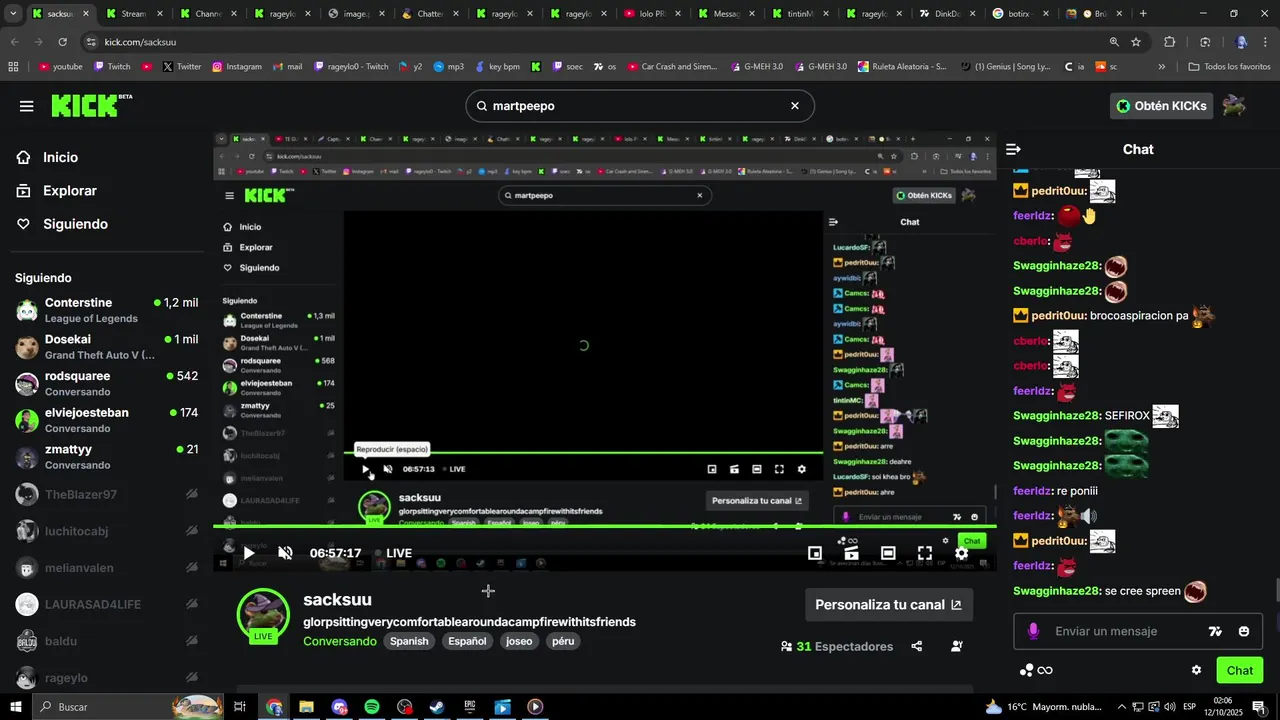
Task: Open the Obtén KICKs button
Action: (x=1161, y=106)
